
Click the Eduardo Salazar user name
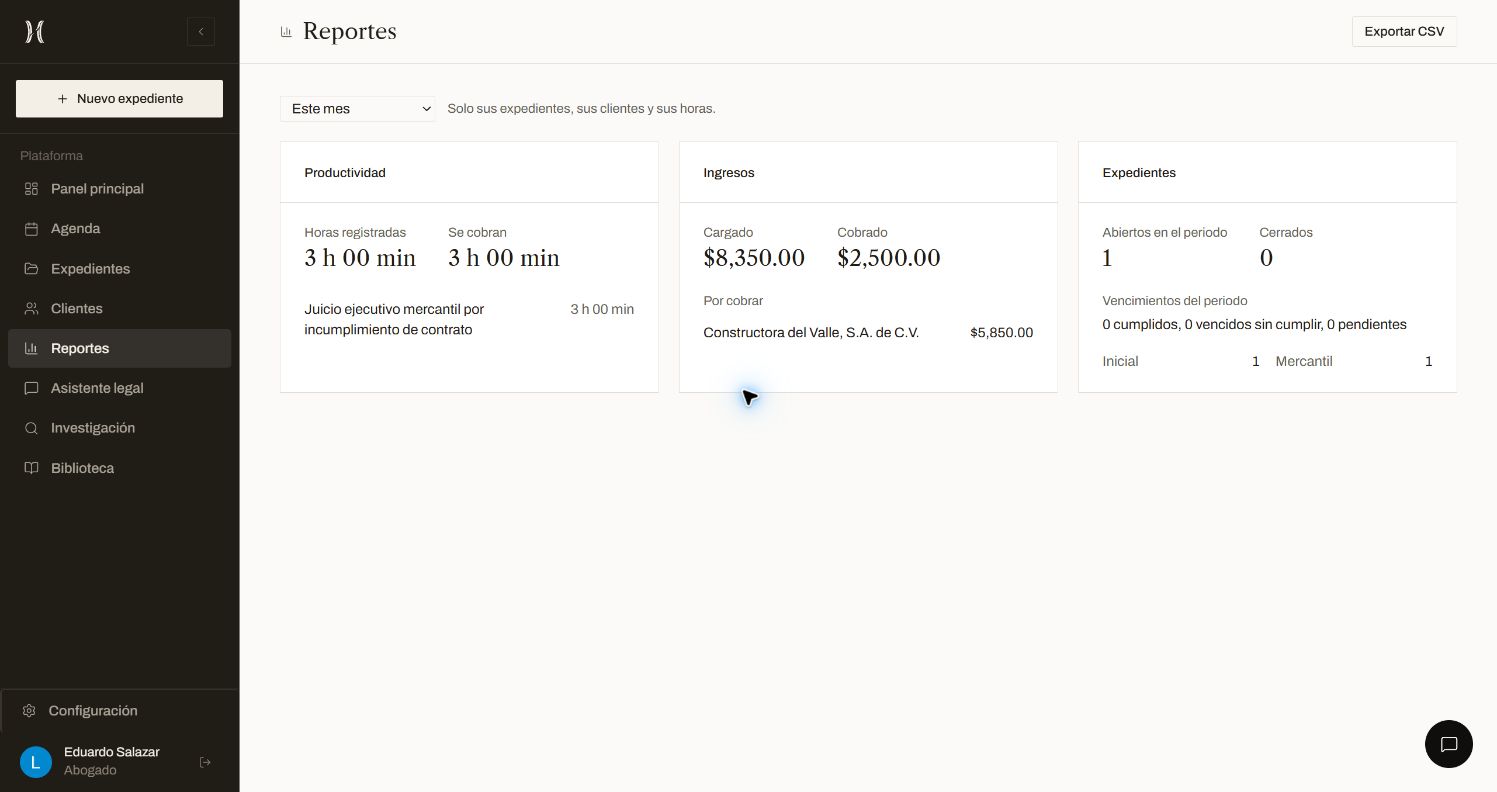pyautogui.click(x=112, y=752)
